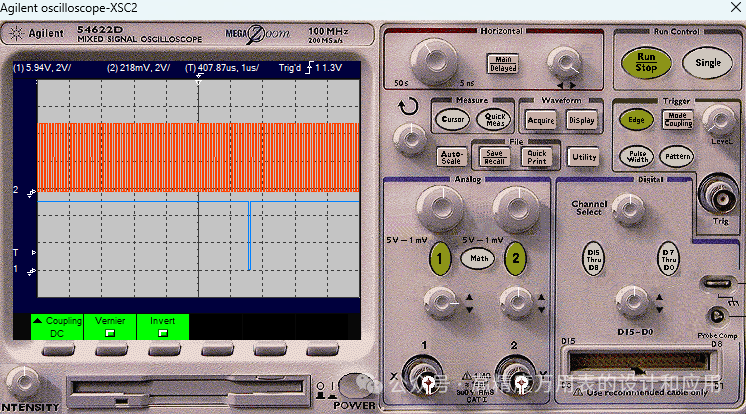The width and height of the screenshot is (746, 414).
Task: Click softkey below Invert
Action: (x=164, y=351)
